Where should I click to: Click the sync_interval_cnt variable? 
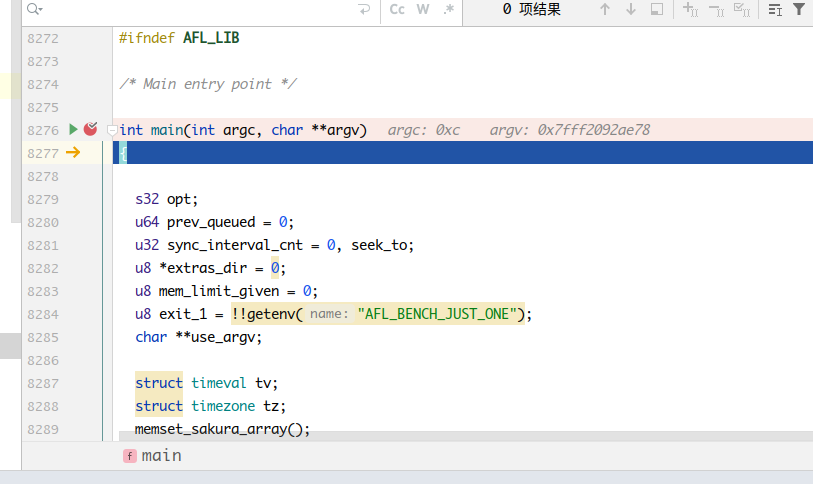tap(234, 245)
